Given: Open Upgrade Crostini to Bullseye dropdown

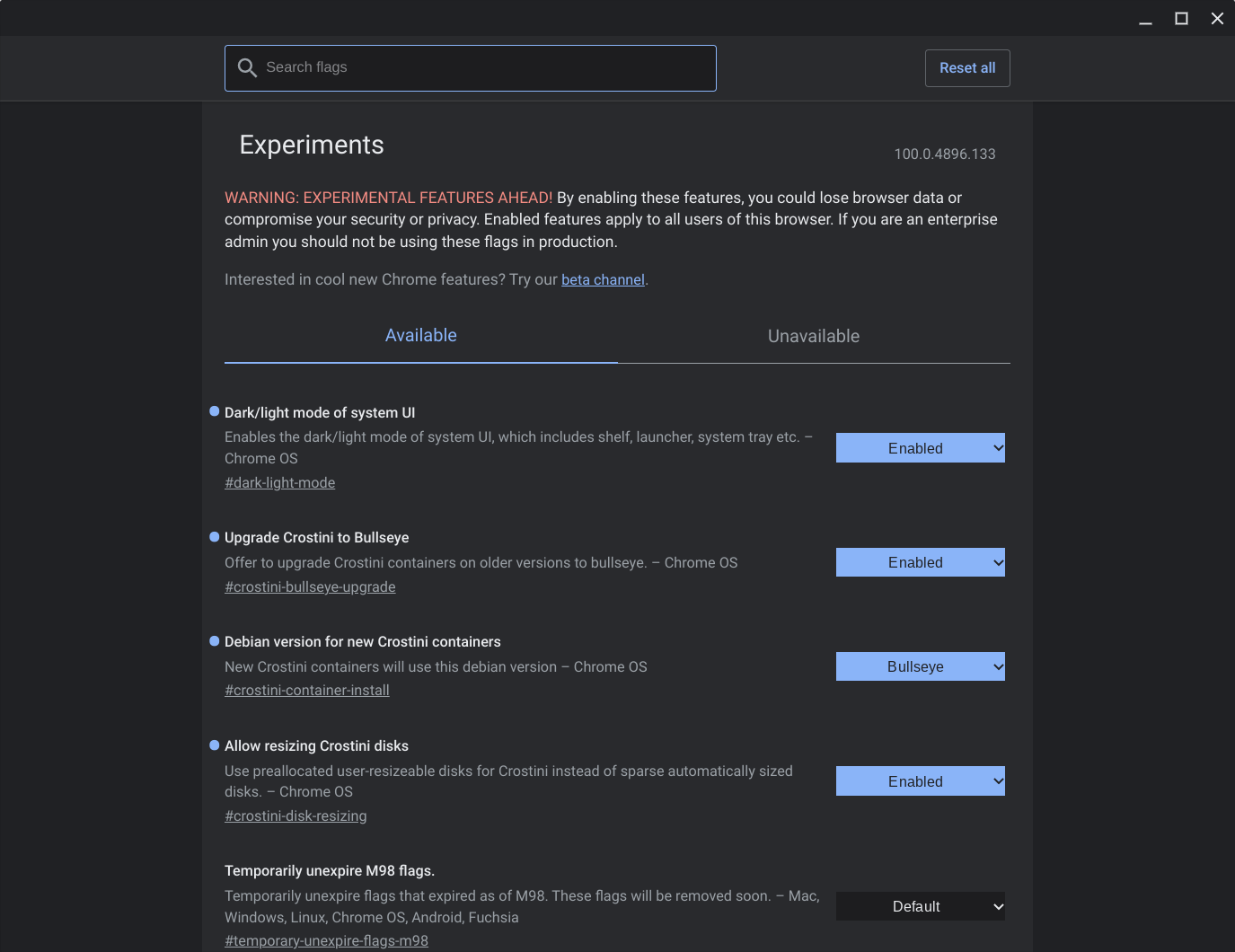Looking at the screenshot, I should click(921, 562).
